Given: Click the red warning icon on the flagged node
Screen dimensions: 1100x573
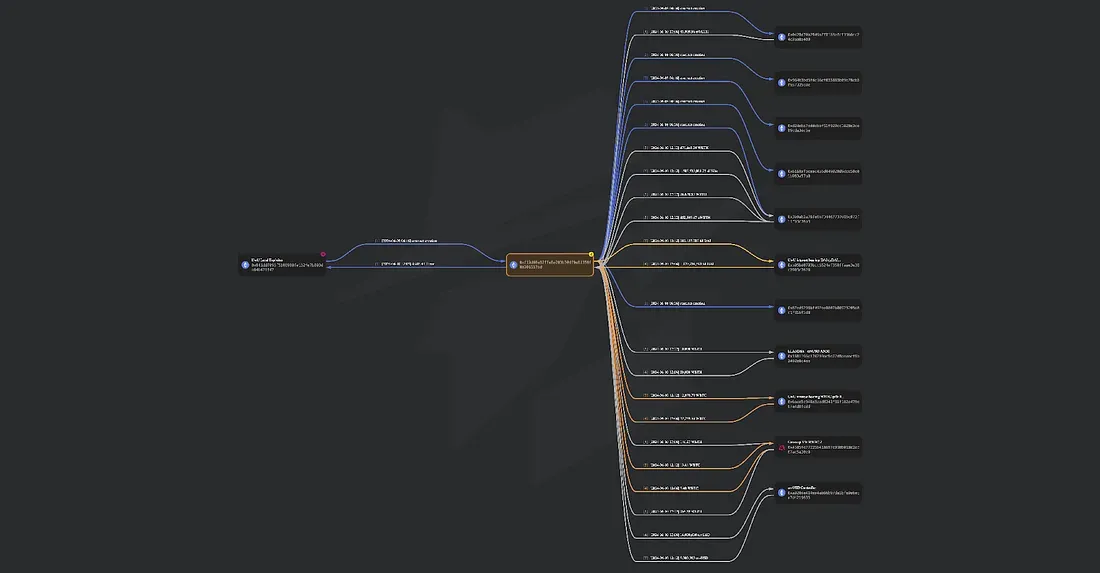Looking at the screenshot, I should point(782,447).
